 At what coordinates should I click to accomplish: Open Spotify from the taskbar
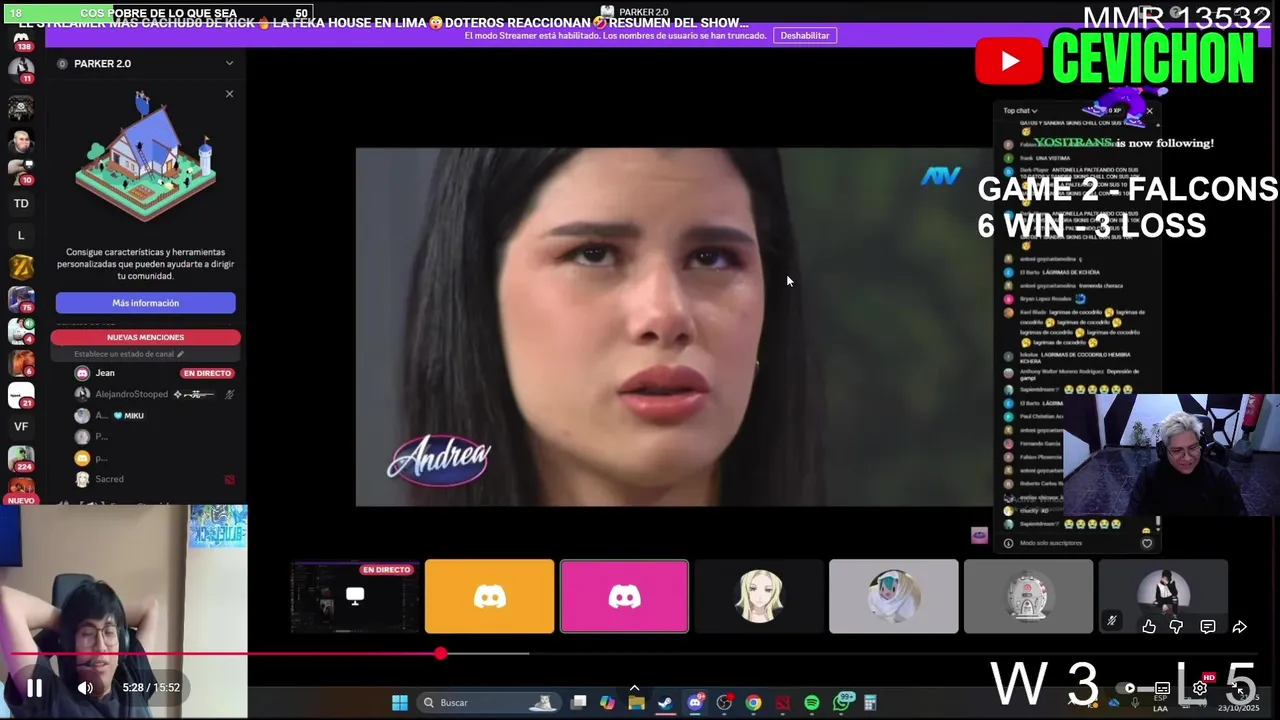[812, 703]
